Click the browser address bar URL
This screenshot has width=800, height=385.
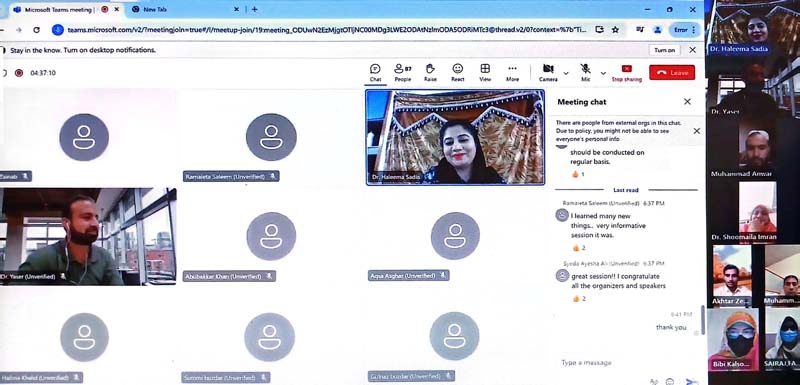point(327,30)
